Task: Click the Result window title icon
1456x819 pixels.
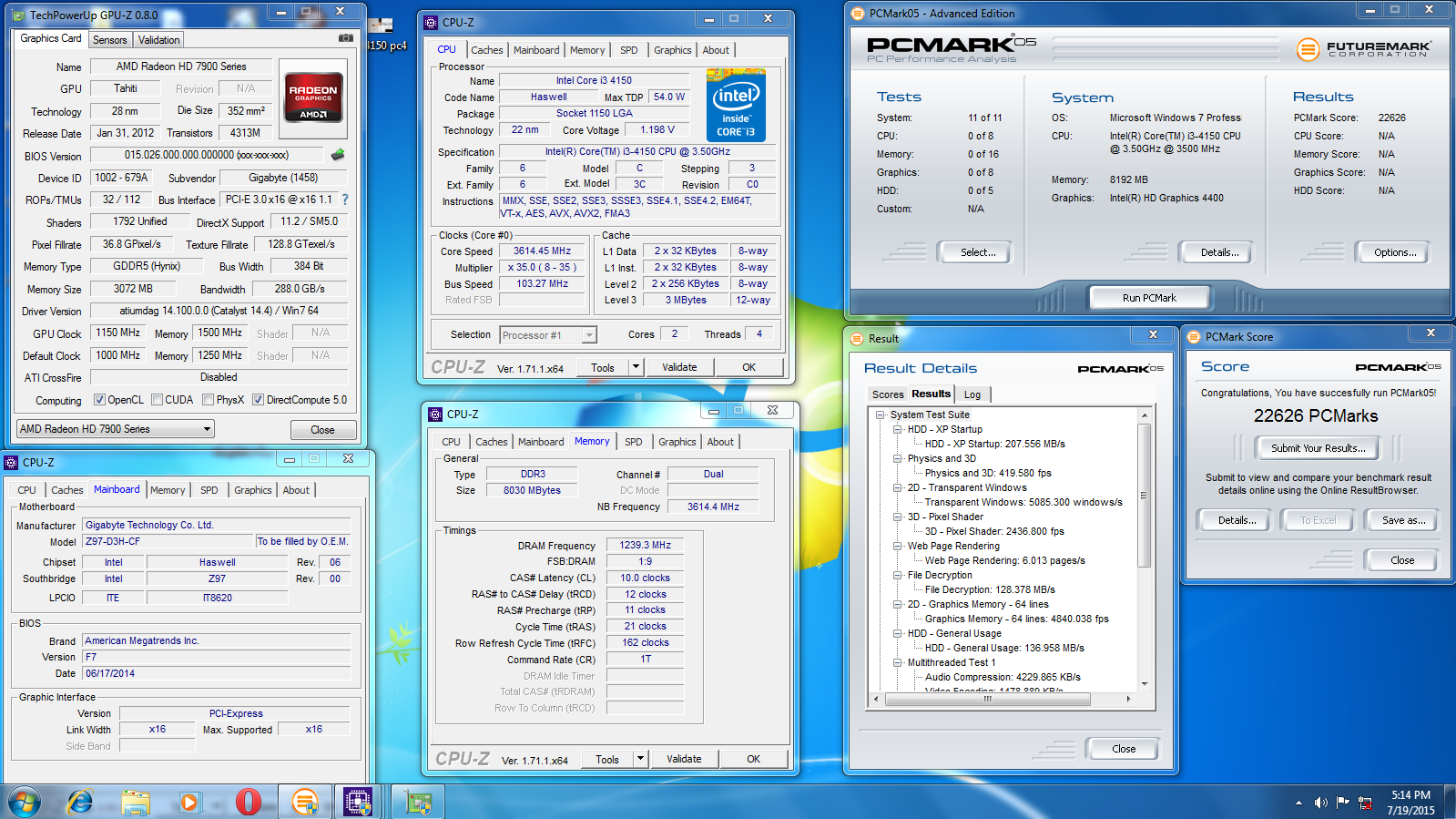Action: click(856, 339)
